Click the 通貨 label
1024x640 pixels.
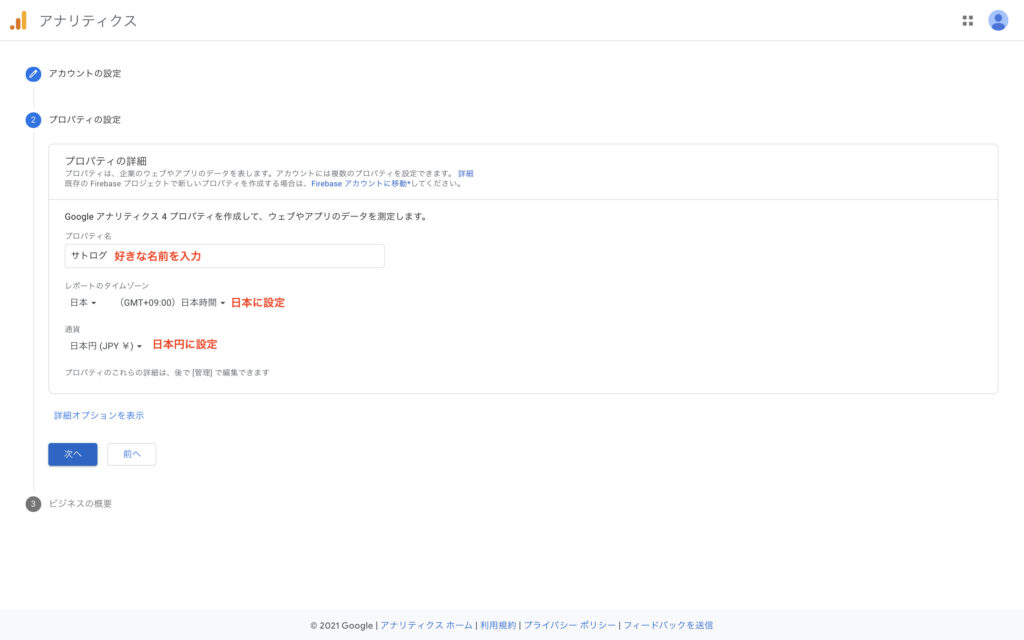[x=72, y=329]
